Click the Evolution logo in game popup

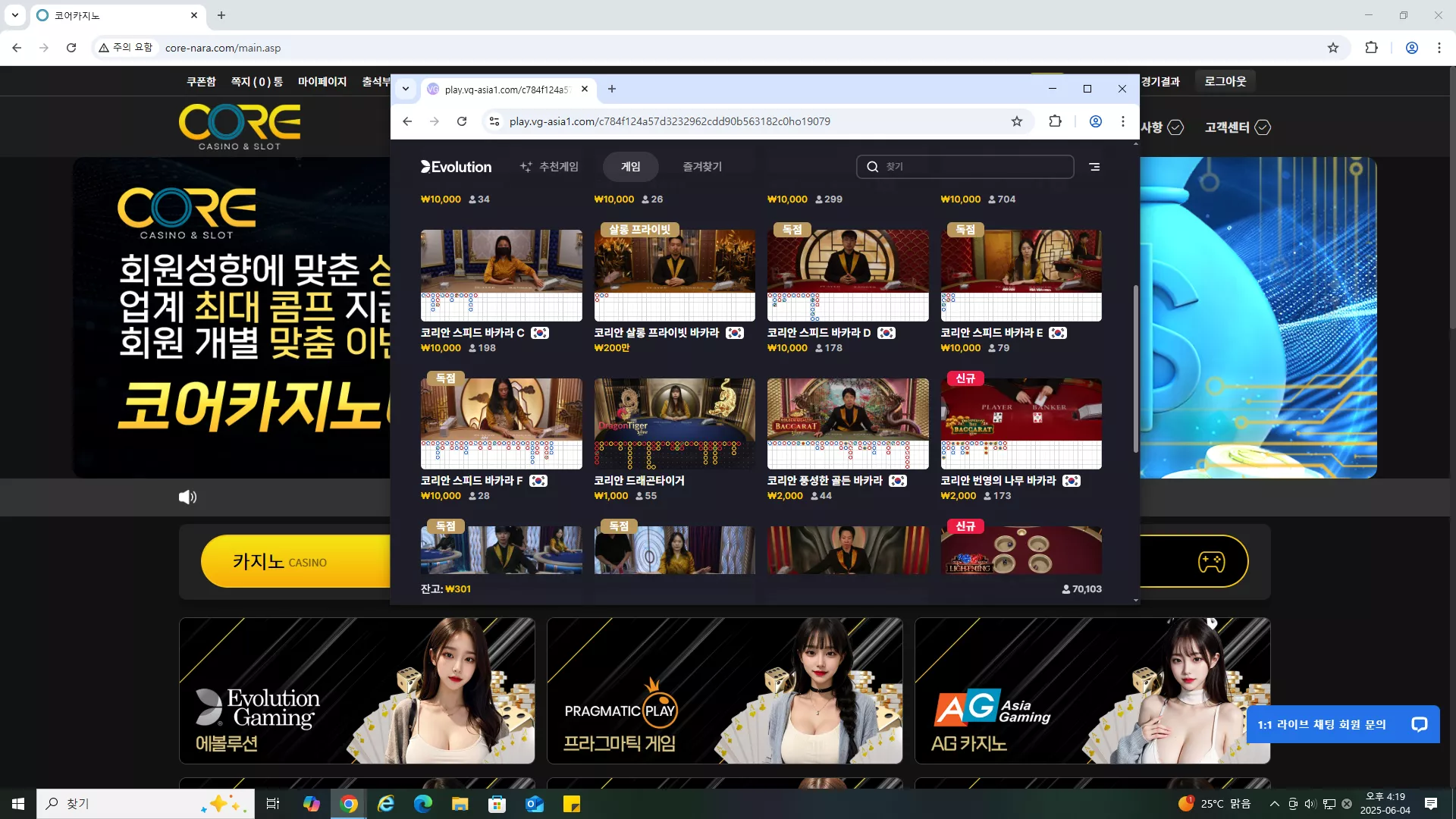point(456,167)
